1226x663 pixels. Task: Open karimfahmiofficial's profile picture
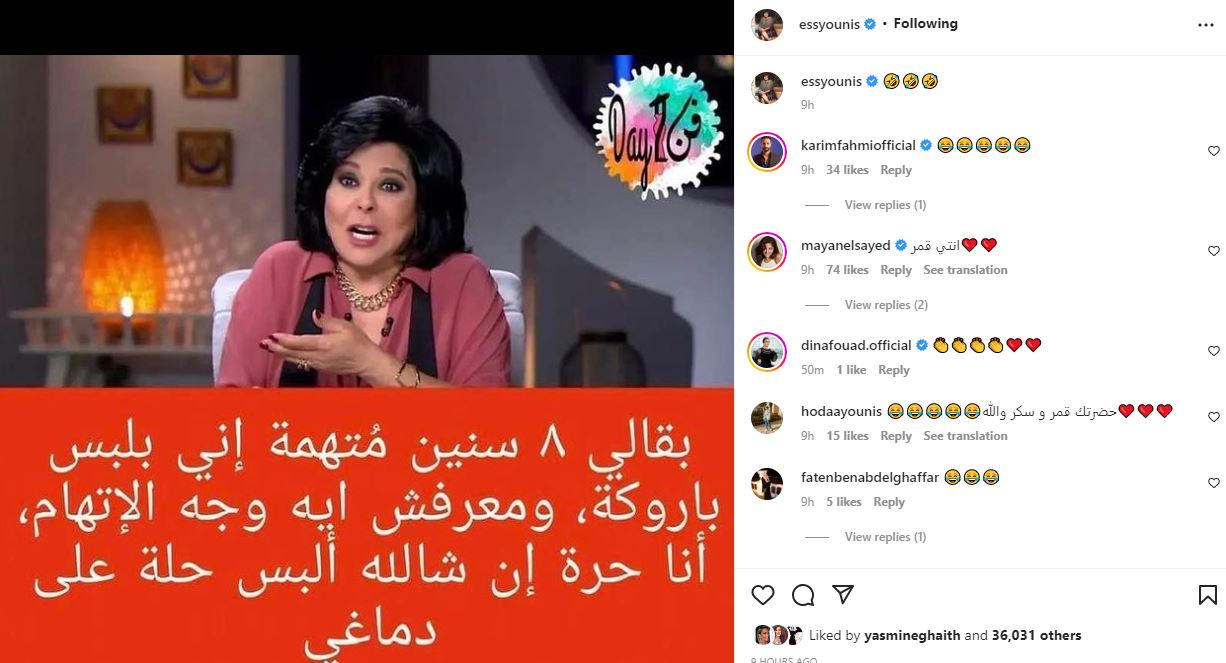pos(767,151)
